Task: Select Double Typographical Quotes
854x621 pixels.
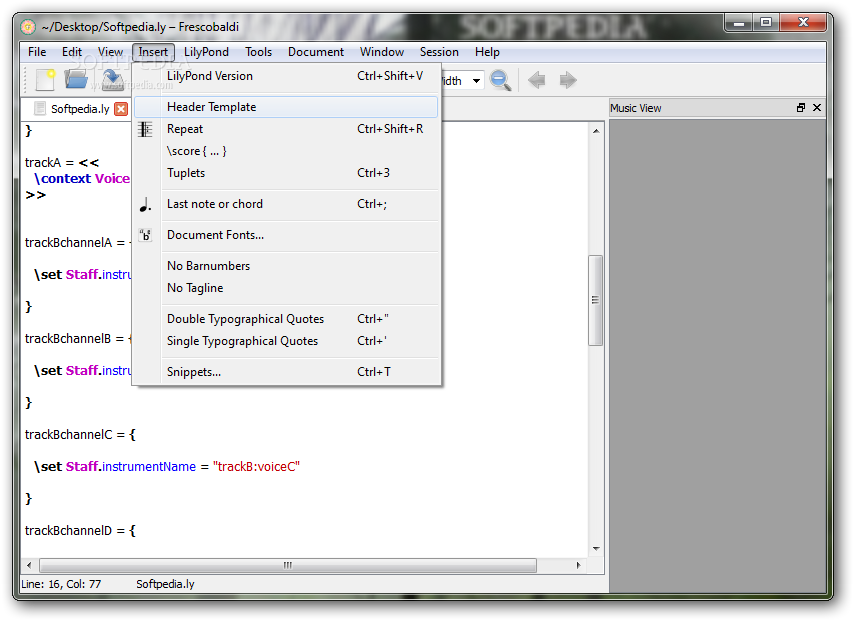Action: [286, 319]
